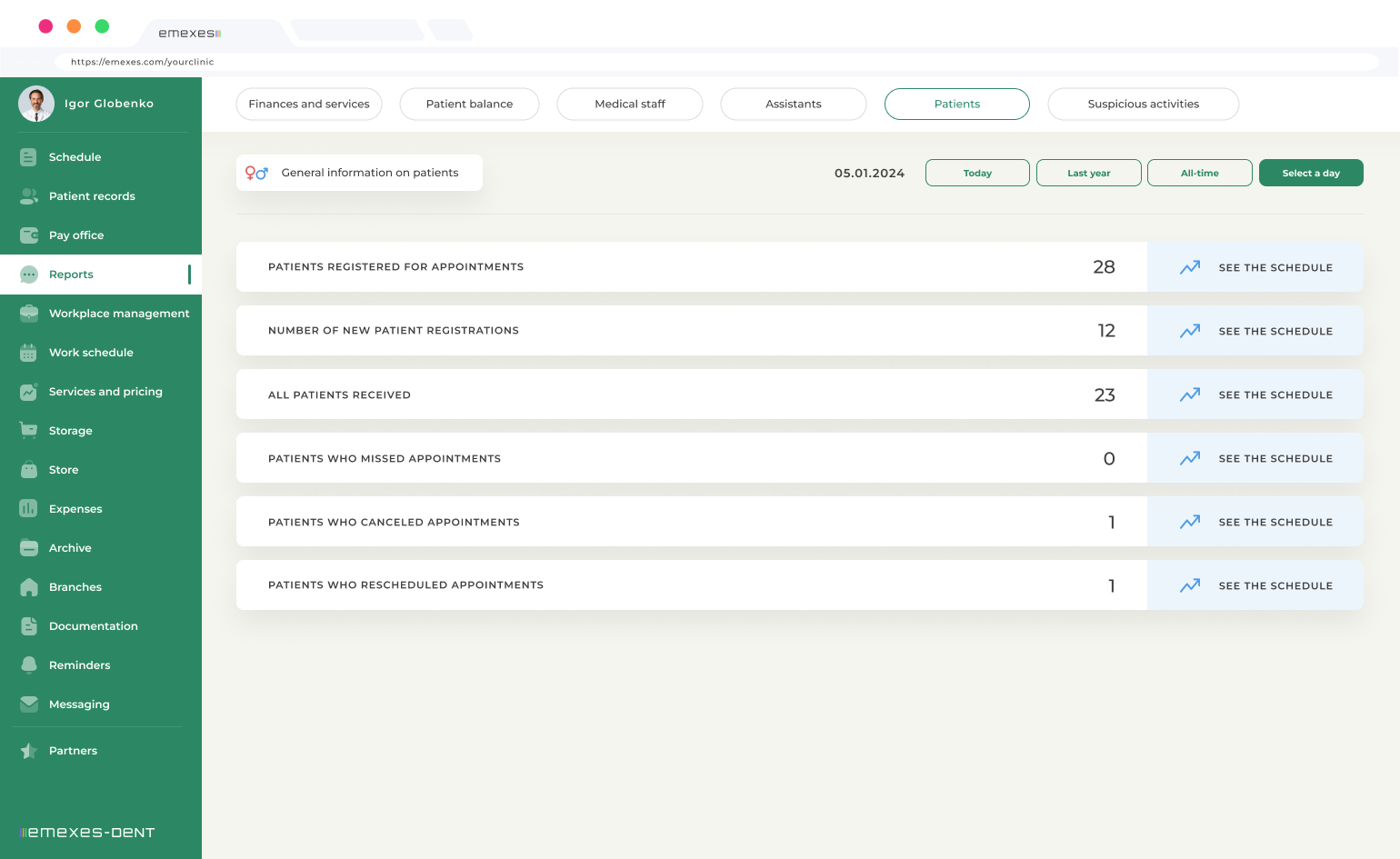
Task: See the schedule for registered appointments
Action: click(x=1255, y=267)
